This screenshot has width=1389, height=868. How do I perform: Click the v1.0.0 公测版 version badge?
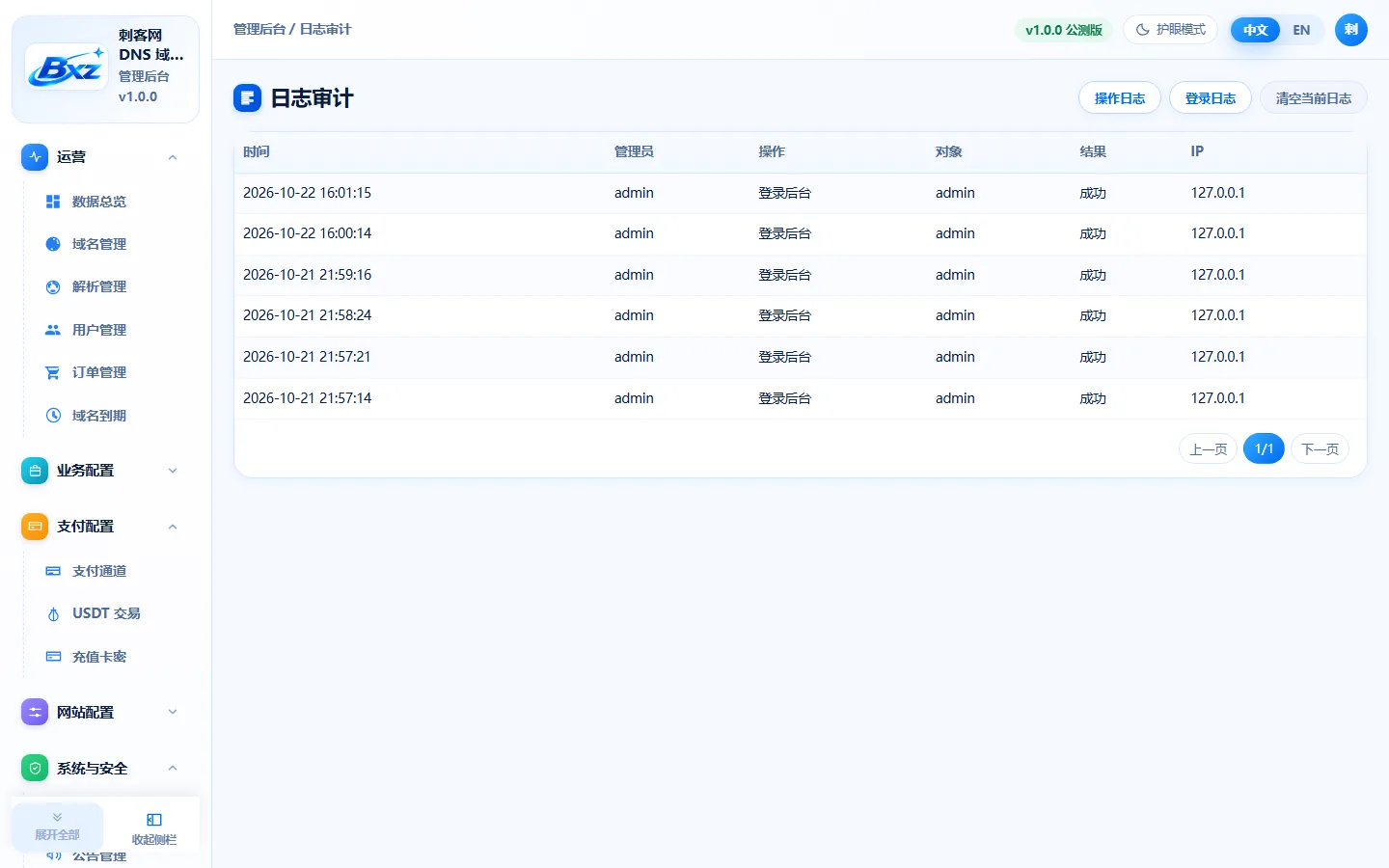(1064, 30)
